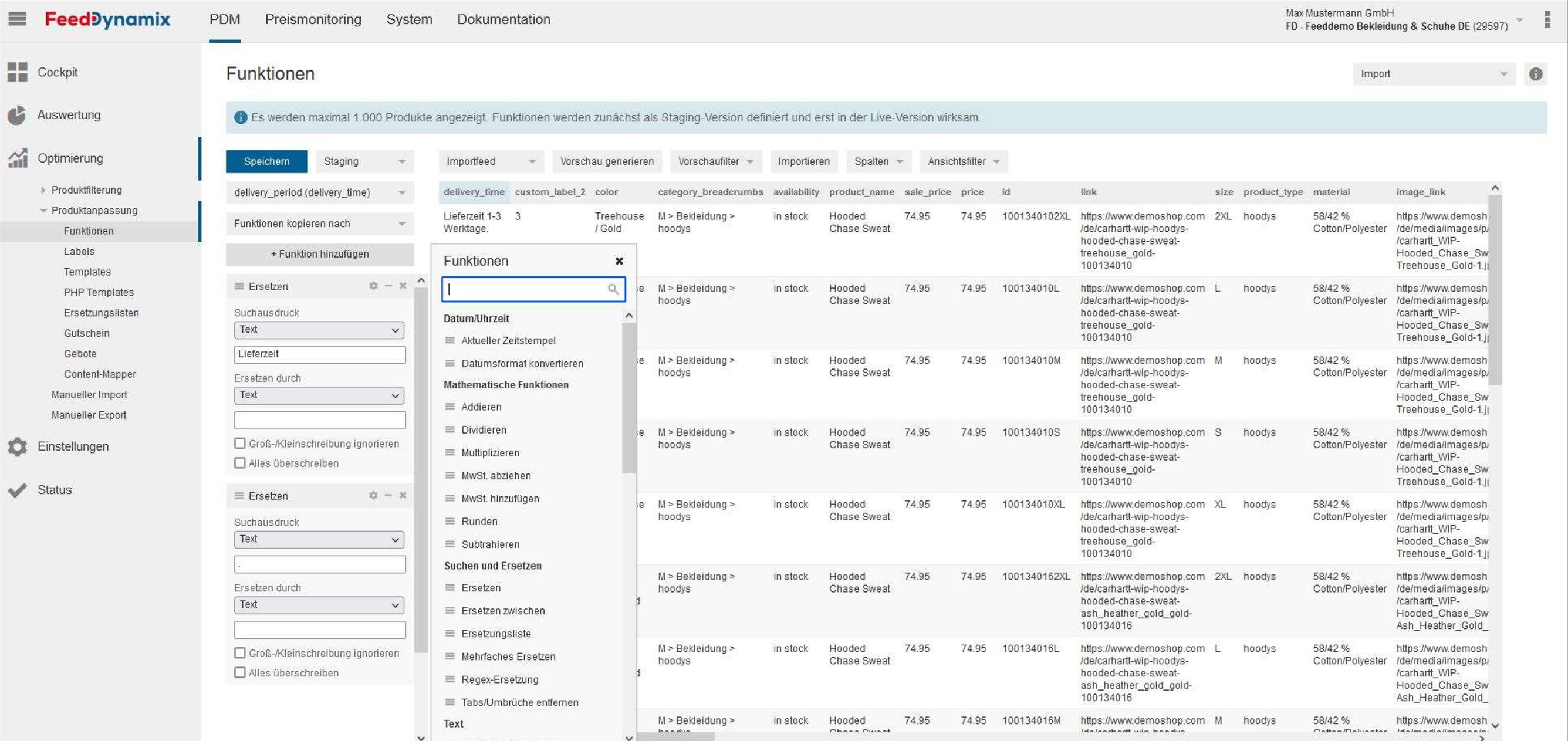The height and width of the screenshot is (741, 1568).
Task: Open the hamburger menu icon
Action: point(17,19)
